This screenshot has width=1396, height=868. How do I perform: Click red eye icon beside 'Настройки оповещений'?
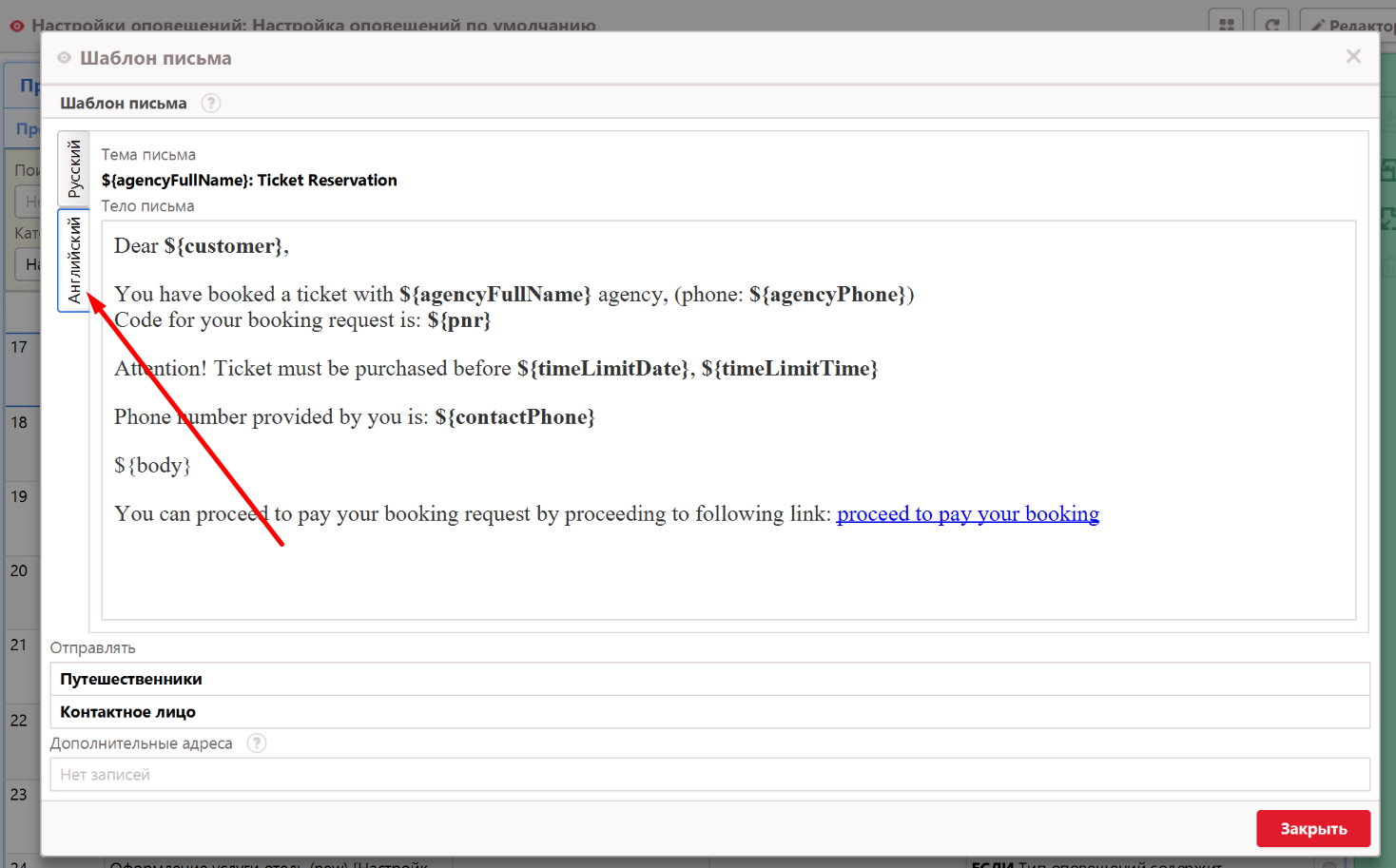(x=16, y=26)
